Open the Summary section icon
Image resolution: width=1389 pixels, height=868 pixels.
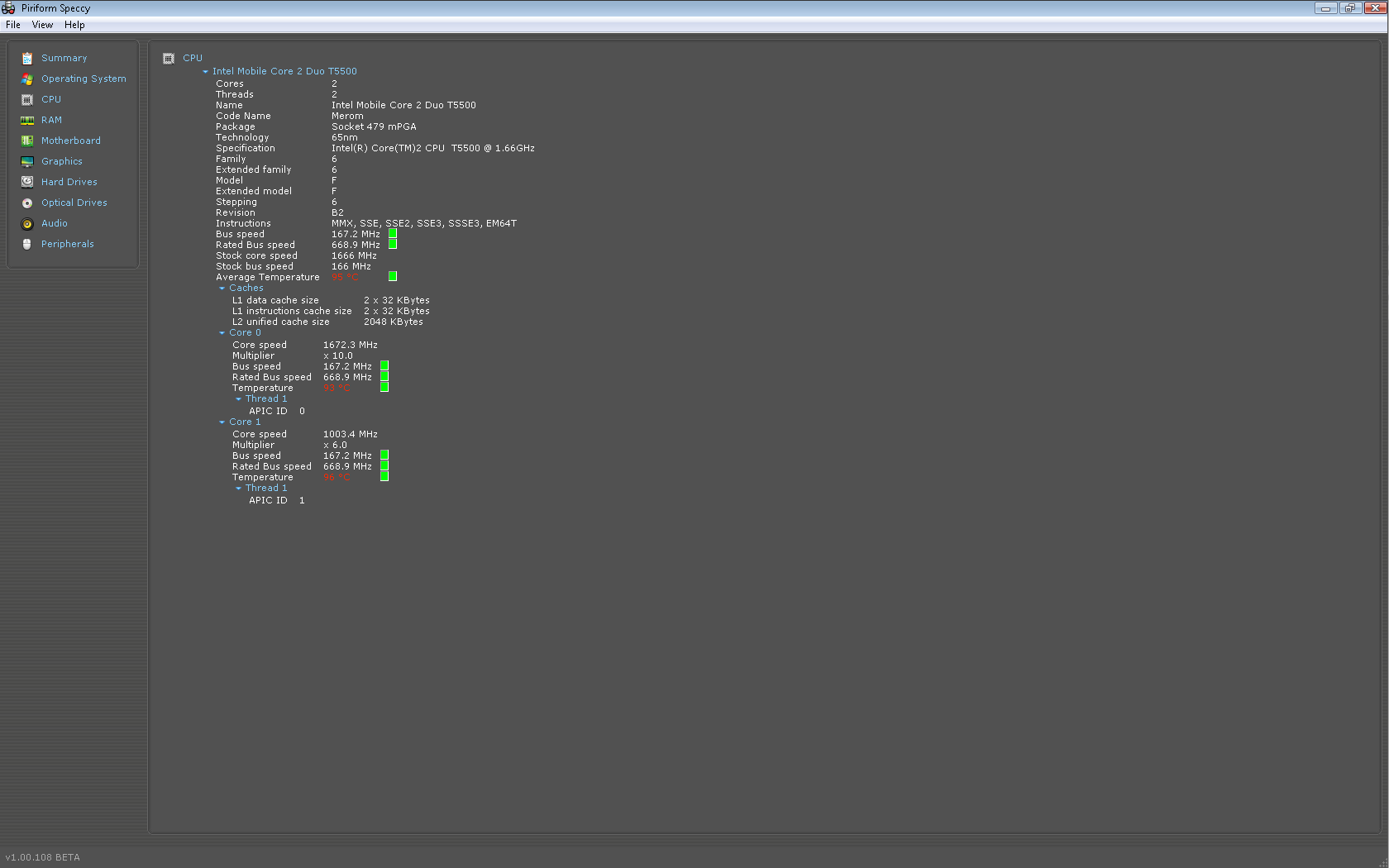click(x=27, y=58)
